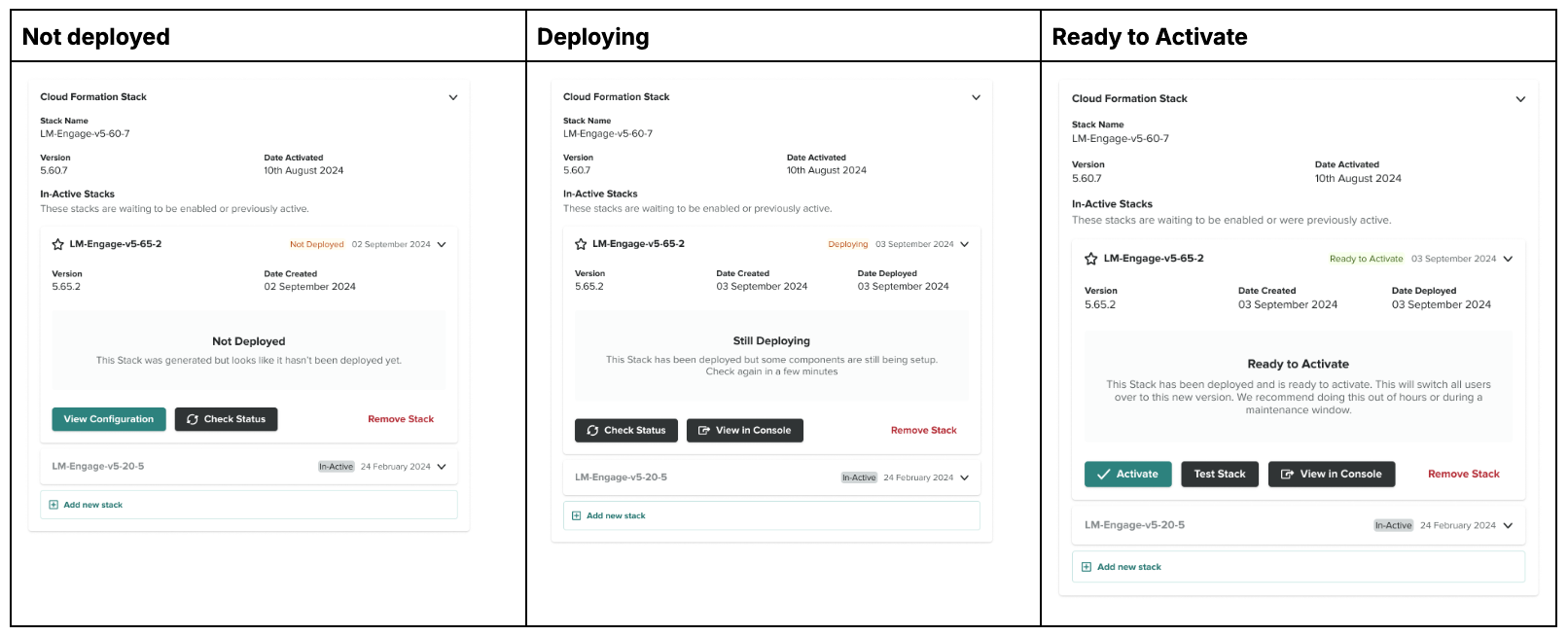Collapse the LM-Engage-v5-65-2 chevron in the Deploying panel
Screen dimensions: 1568x636
965,244
